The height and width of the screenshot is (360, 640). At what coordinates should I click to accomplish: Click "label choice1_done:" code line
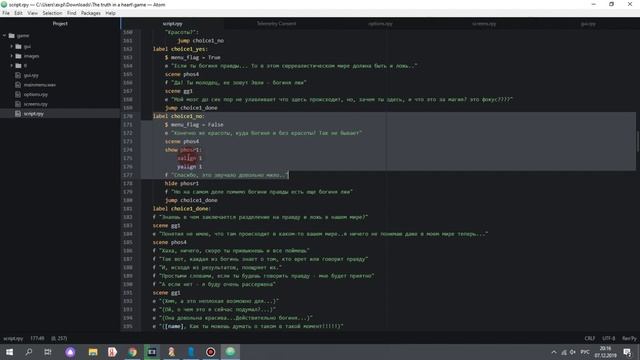click(x=182, y=209)
